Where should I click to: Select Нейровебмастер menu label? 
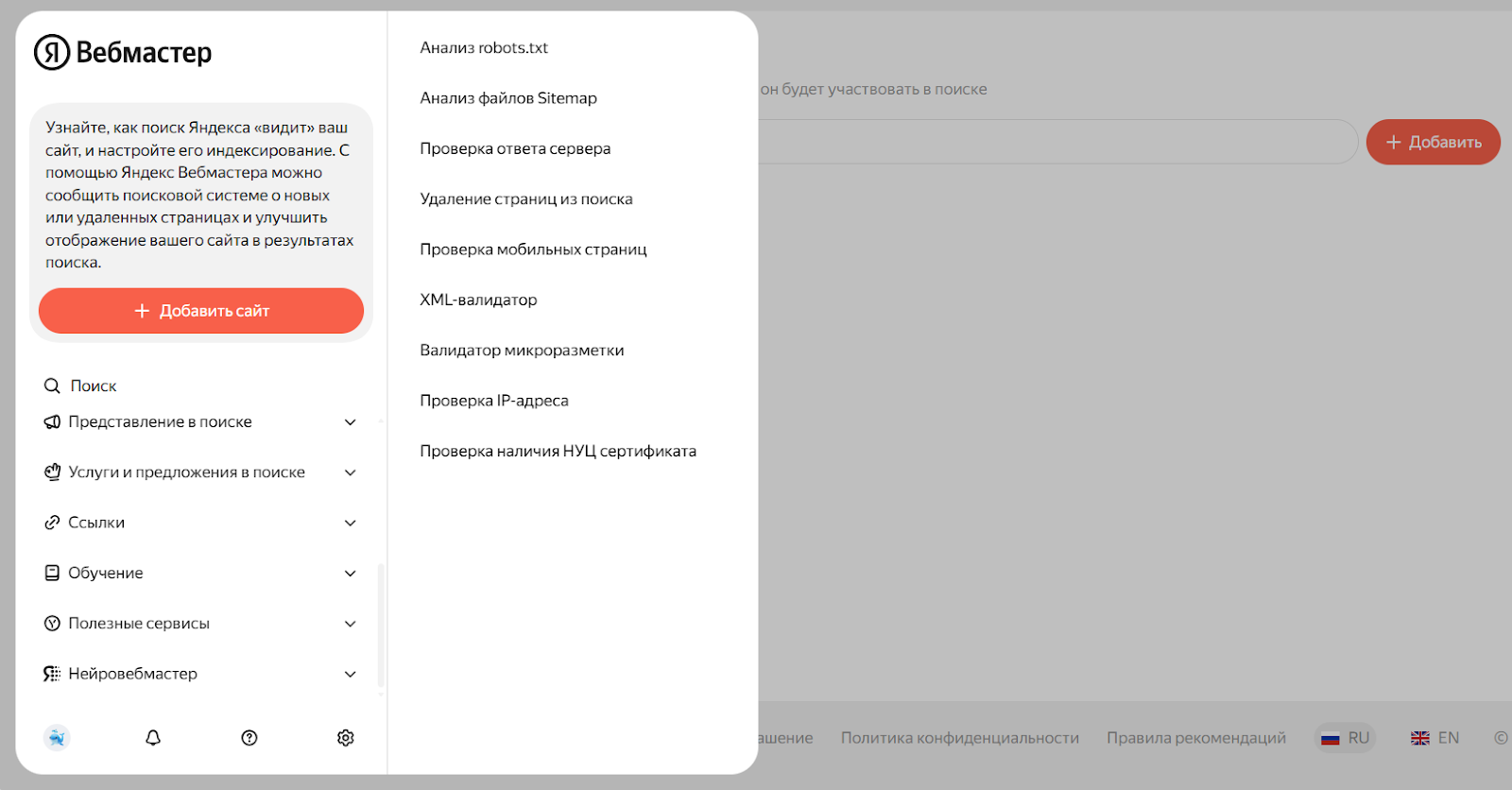click(132, 674)
